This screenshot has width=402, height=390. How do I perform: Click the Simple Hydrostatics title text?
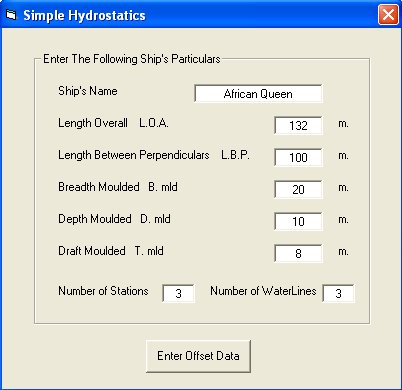[x=84, y=15]
